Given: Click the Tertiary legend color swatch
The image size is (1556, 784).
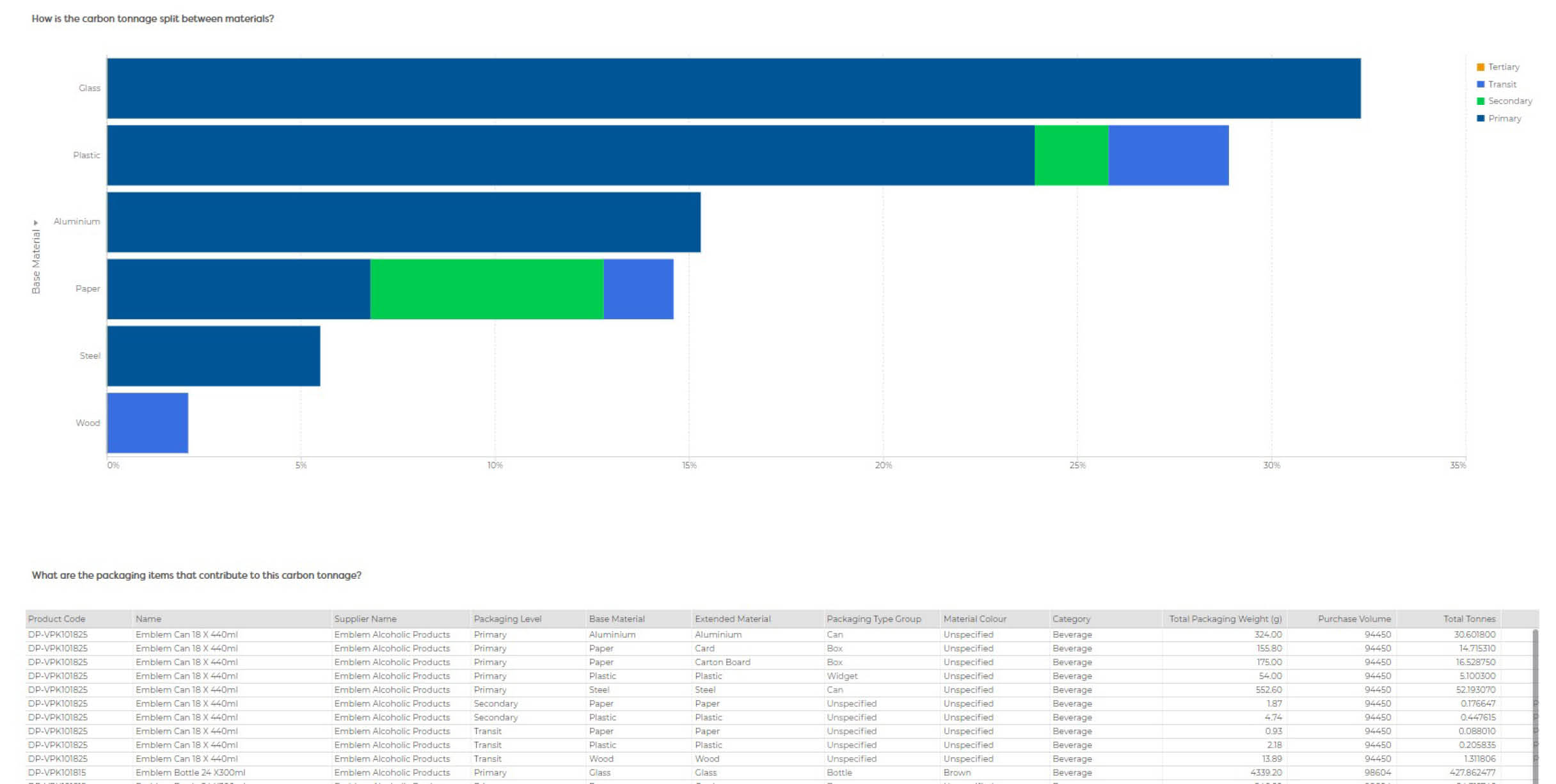Looking at the screenshot, I should click(x=1480, y=67).
